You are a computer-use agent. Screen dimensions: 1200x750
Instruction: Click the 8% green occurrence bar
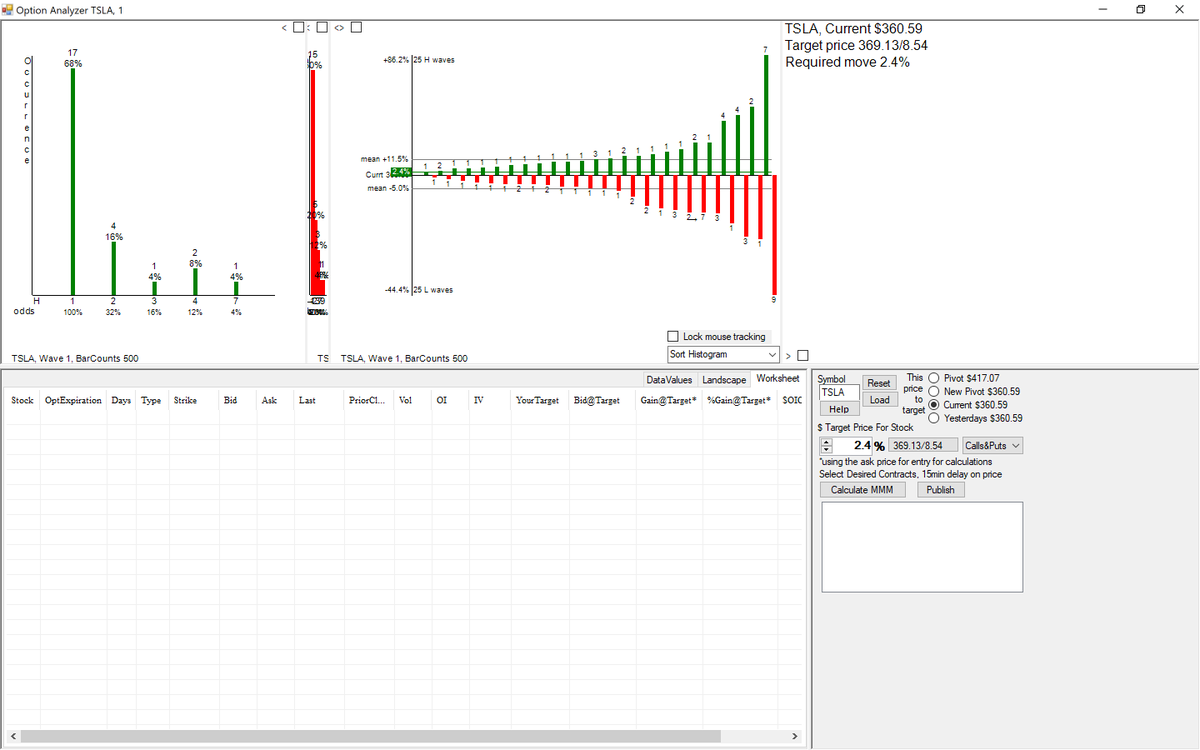(x=195, y=281)
